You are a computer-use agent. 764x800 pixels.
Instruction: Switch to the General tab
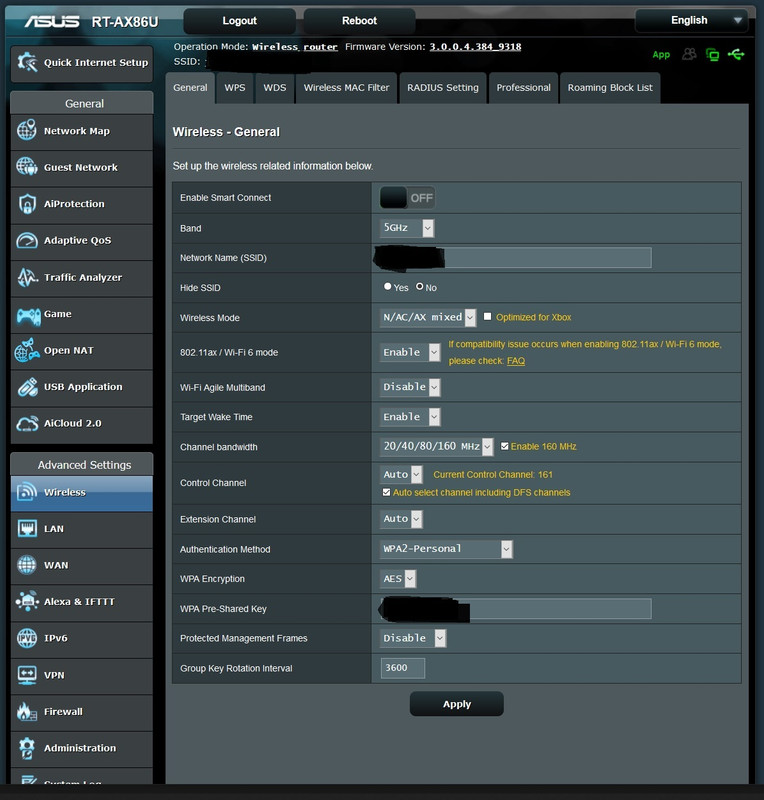tap(190, 88)
